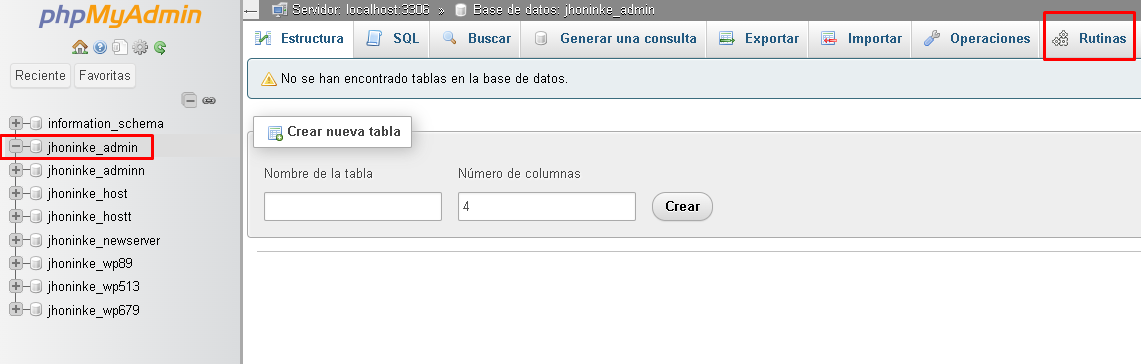
Task: Click the Rutinas gears icon
Action: pos(1061,39)
